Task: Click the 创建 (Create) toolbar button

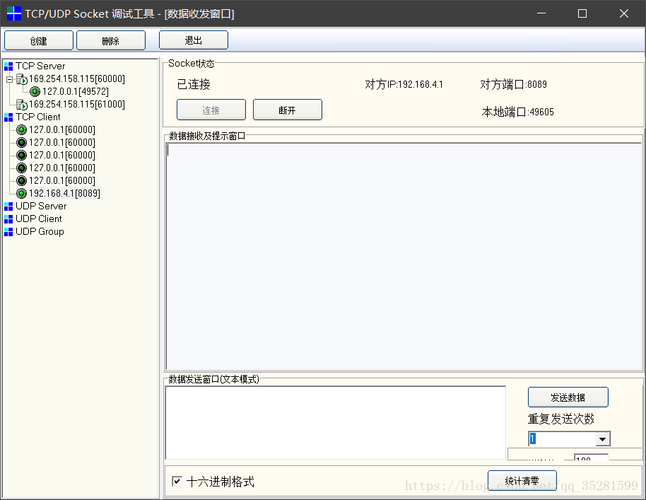Action: pyautogui.click(x=39, y=40)
